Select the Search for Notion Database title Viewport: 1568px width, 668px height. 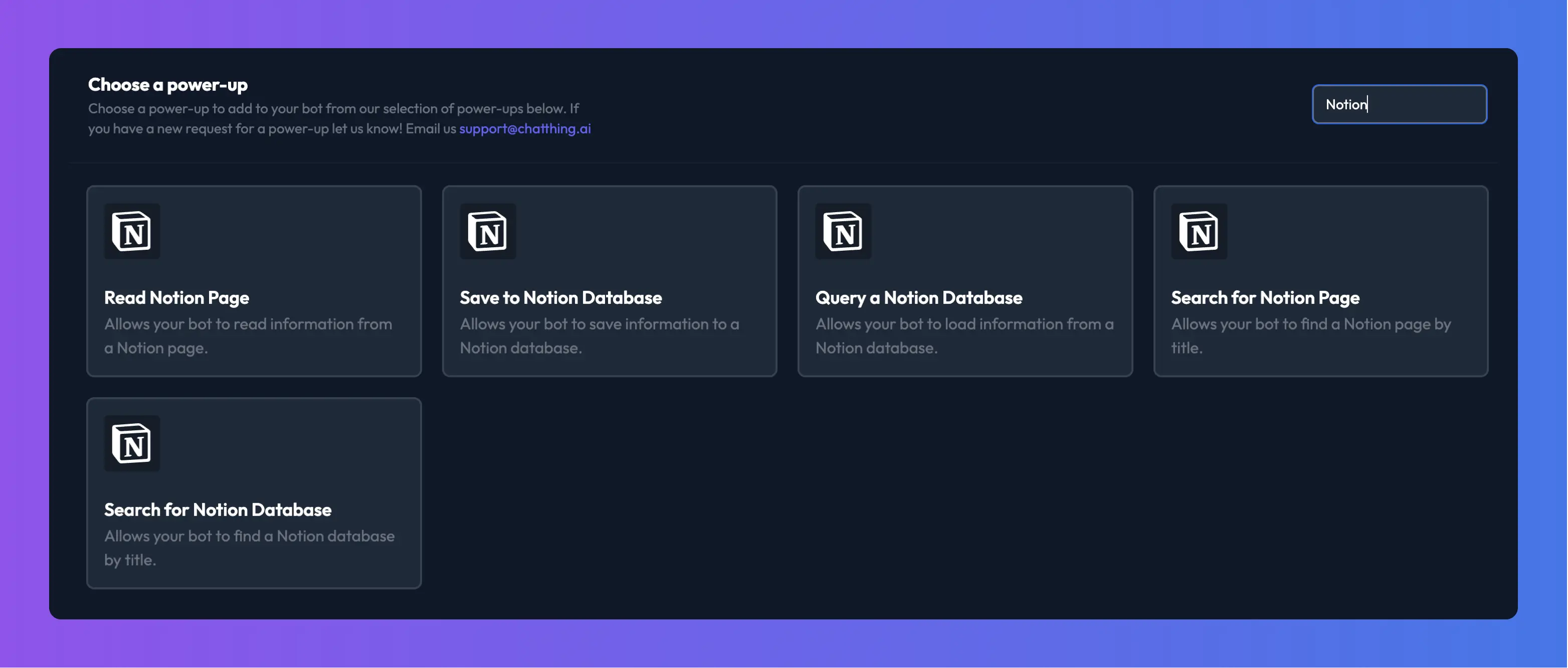tap(218, 510)
